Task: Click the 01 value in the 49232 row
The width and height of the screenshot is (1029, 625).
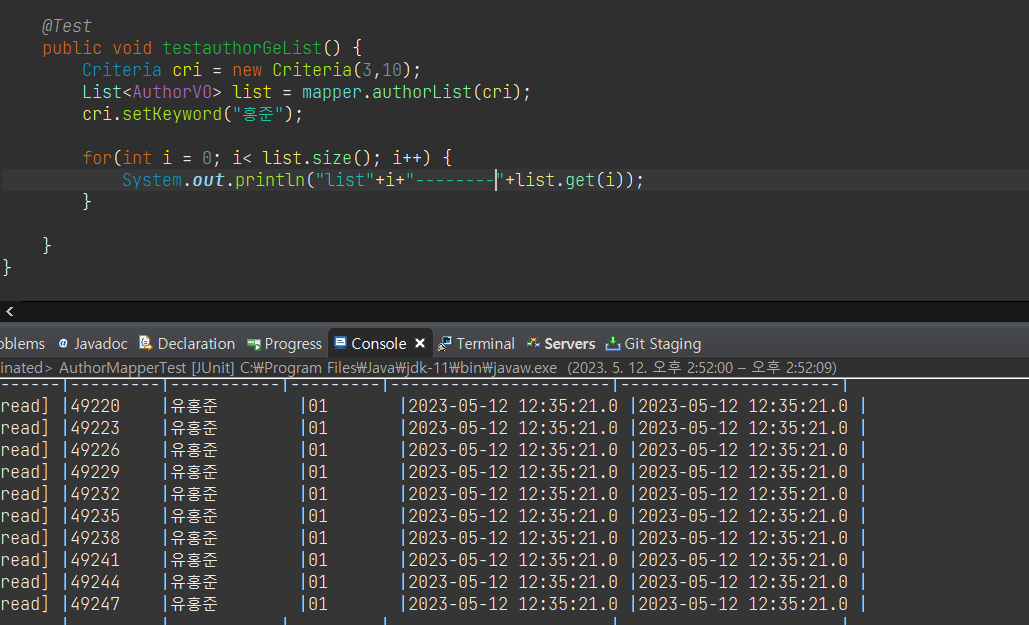Action: [x=318, y=494]
